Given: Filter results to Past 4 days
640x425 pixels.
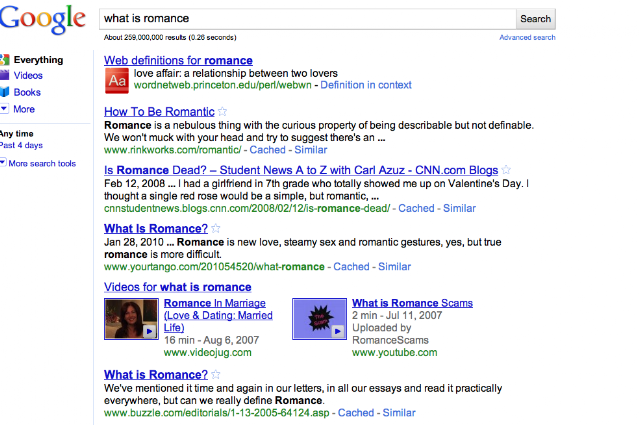Looking at the screenshot, I should coord(21,146).
